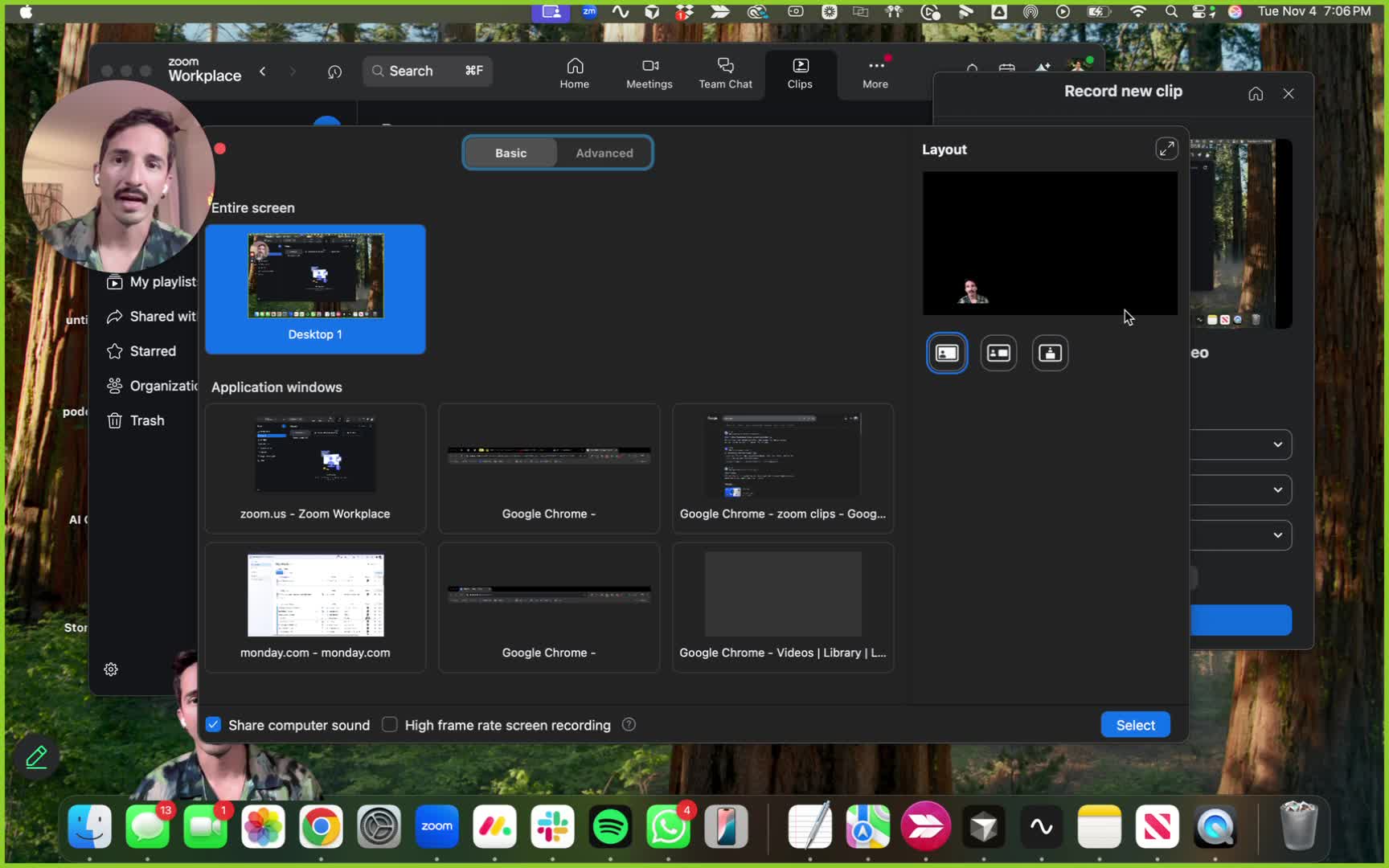Go home in Record new clip panel
Screen dimensions: 1389x868
tap(1256, 93)
